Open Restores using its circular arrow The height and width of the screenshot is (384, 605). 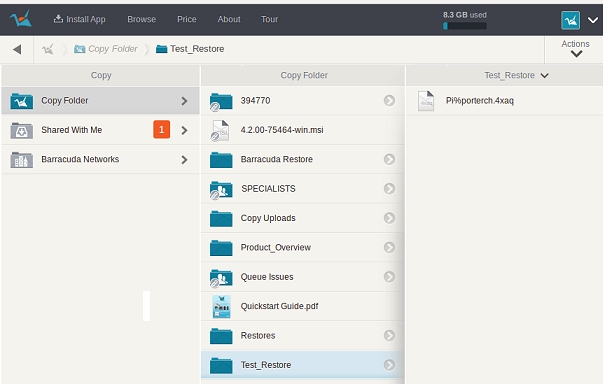point(389,335)
